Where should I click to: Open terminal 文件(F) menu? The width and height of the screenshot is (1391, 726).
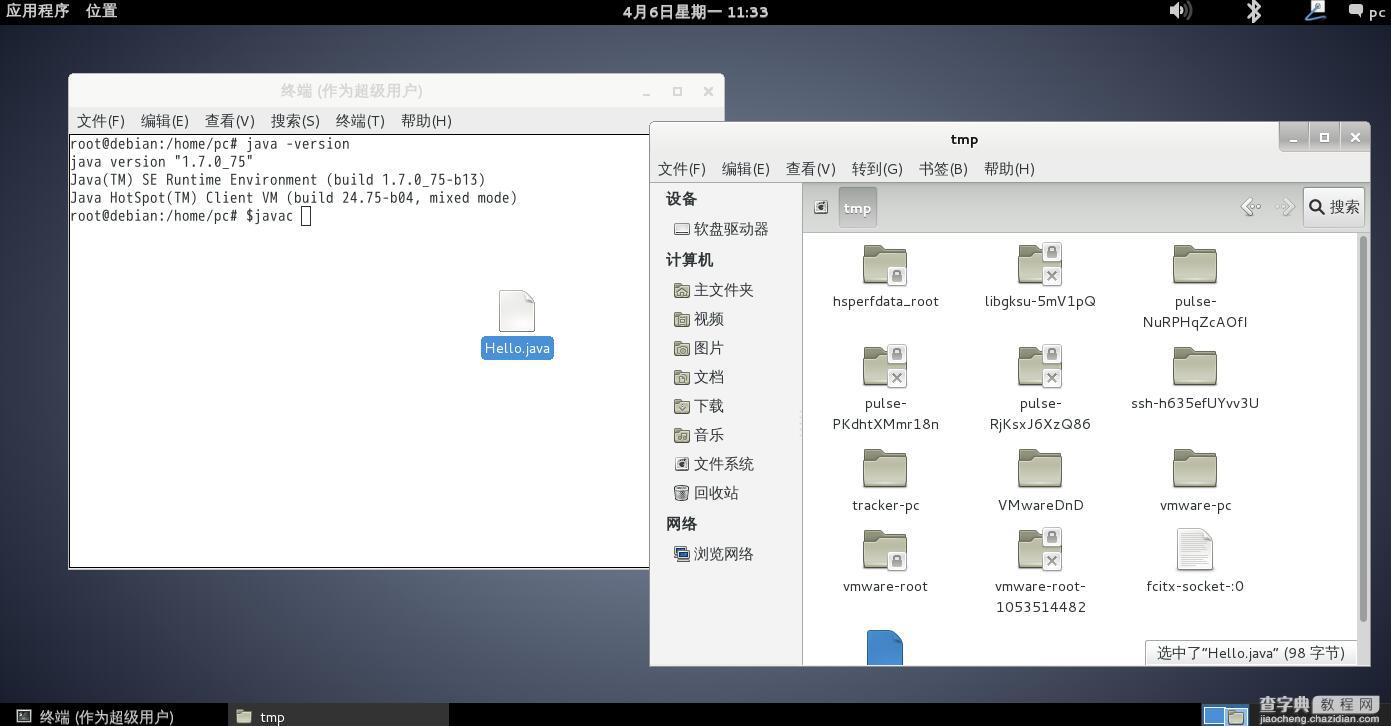[101, 120]
